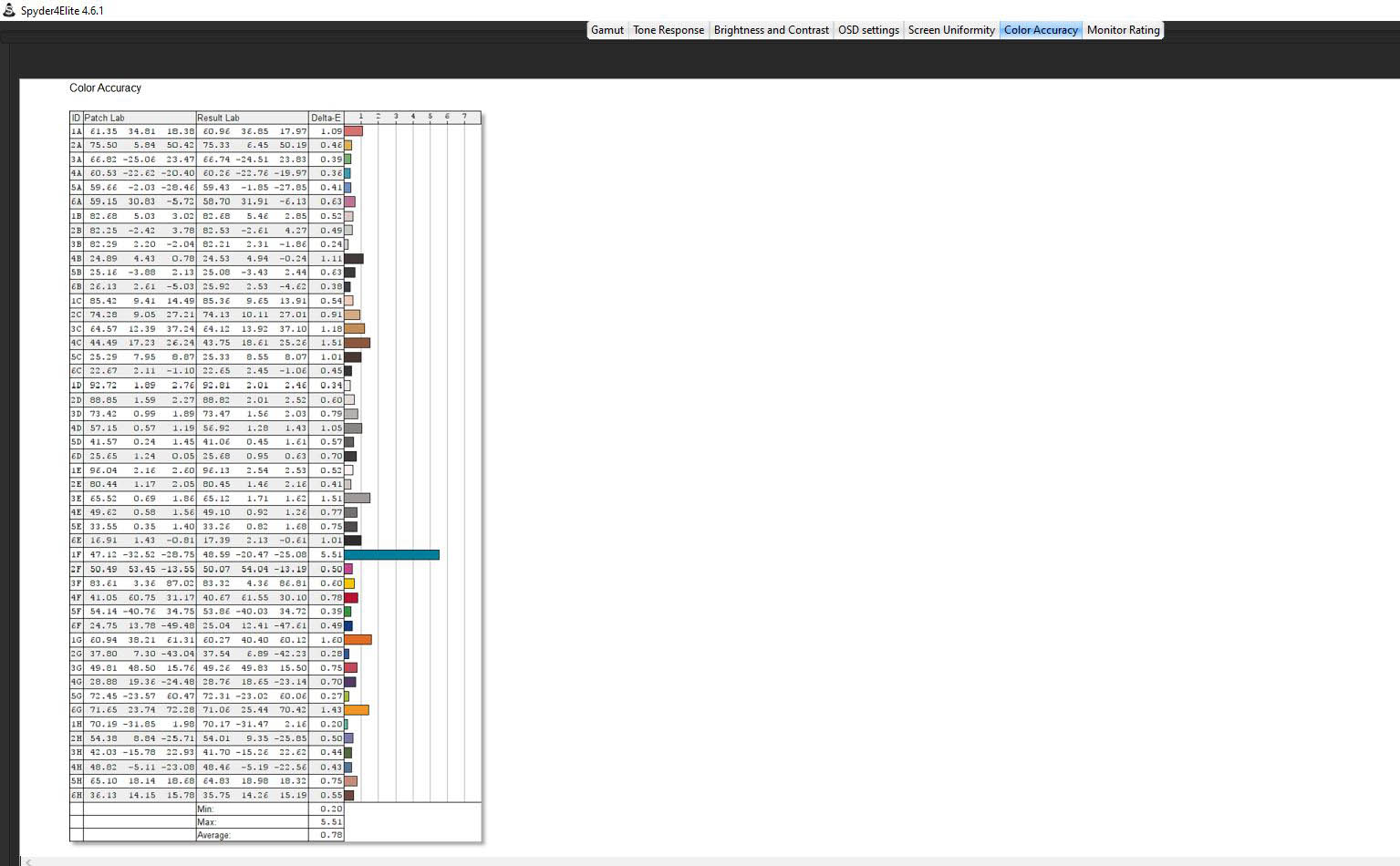
Task: Click the Min: label in summary rows
Action: point(205,809)
